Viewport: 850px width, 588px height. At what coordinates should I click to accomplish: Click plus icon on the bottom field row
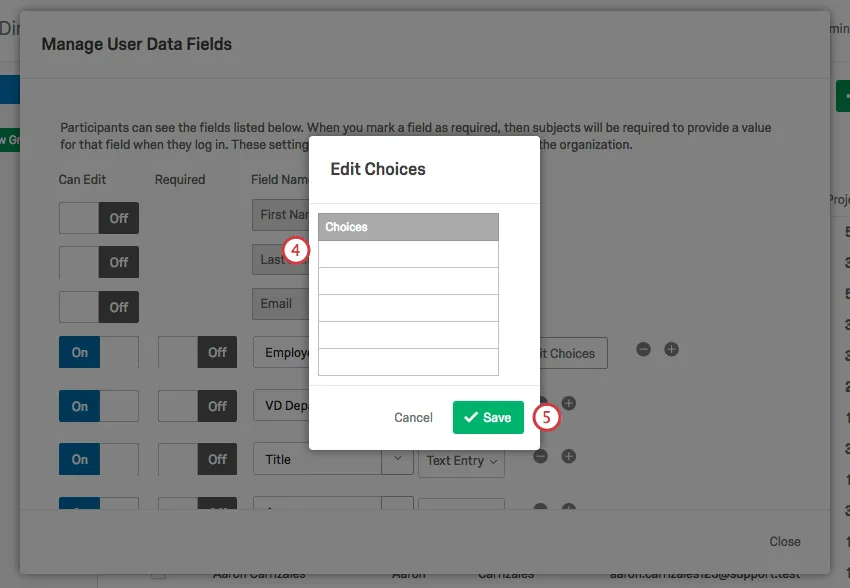(569, 510)
